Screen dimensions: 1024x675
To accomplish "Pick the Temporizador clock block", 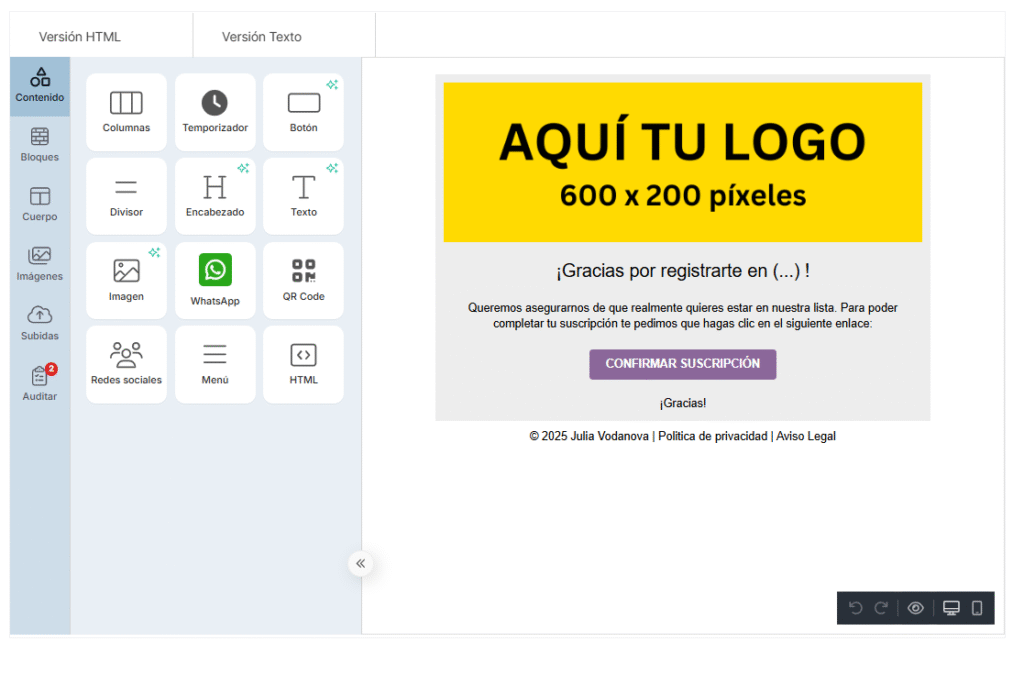I will point(215,111).
